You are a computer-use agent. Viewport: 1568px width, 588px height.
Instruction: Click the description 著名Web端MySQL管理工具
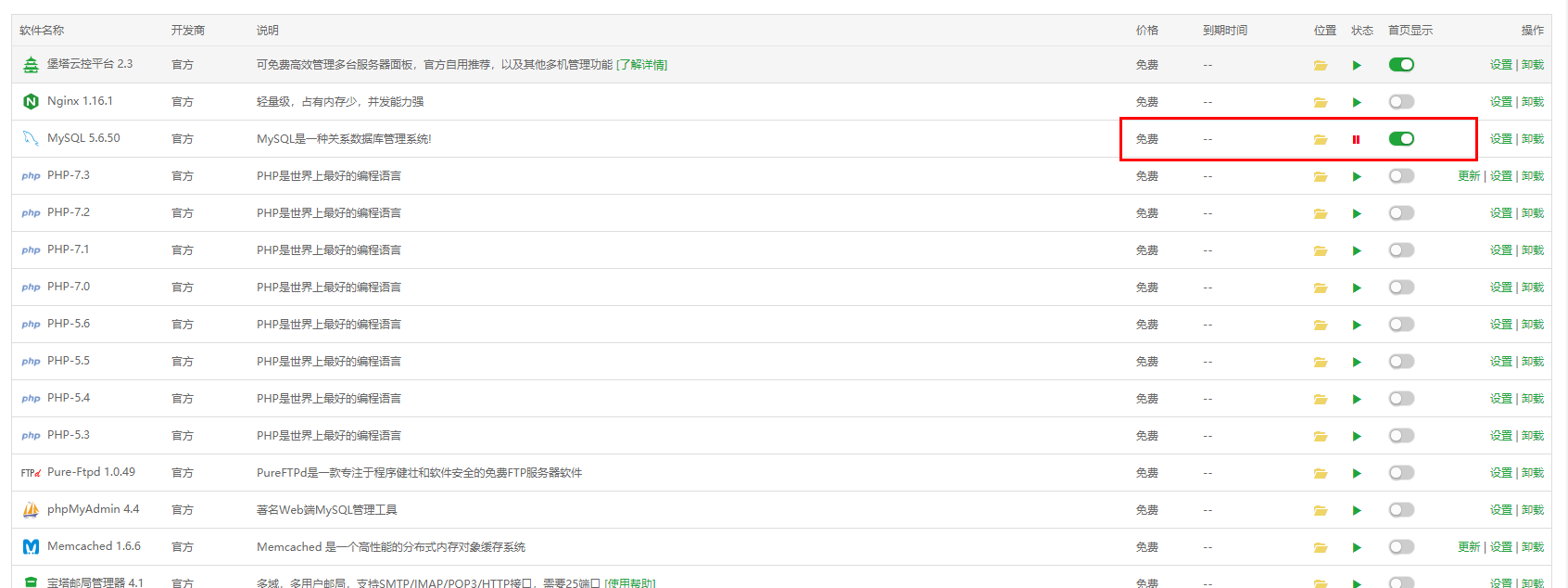327,510
